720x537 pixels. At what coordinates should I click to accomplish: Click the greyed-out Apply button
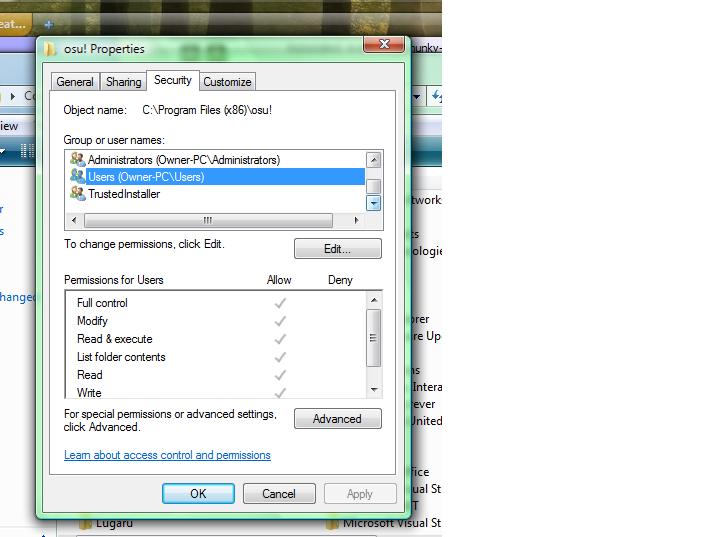pyautogui.click(x=360, y=493)
